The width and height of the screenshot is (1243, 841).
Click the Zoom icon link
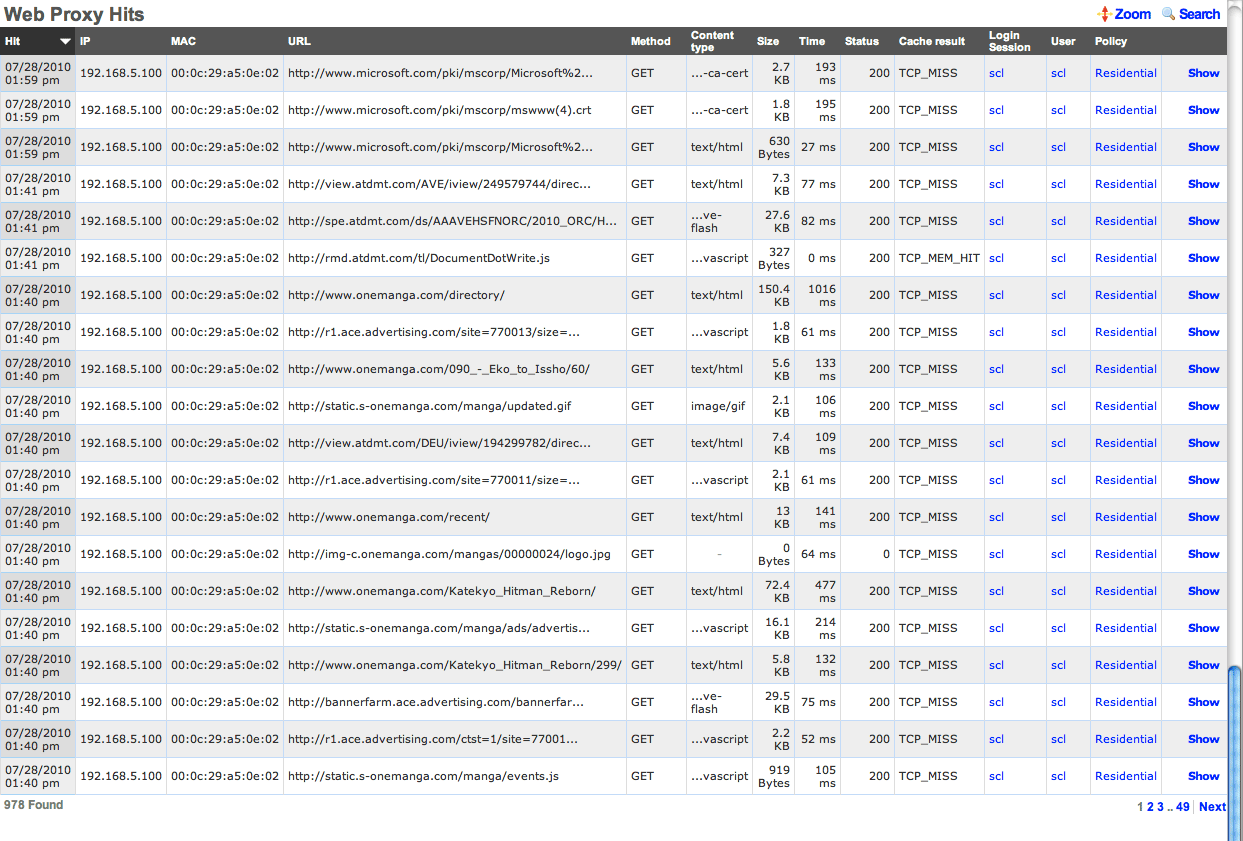click(x=1125, y=14)
